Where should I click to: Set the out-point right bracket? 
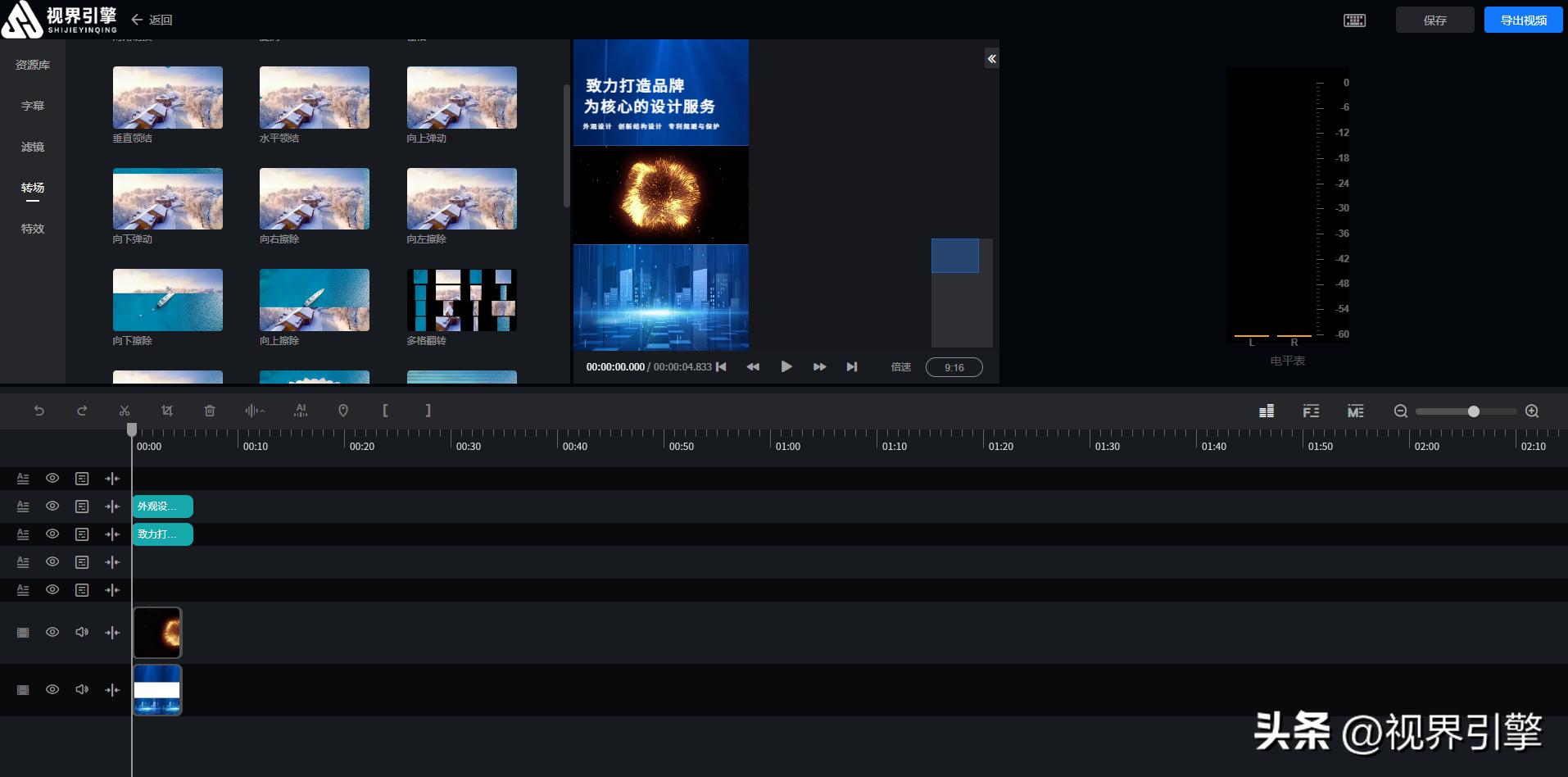click(428, 411)
